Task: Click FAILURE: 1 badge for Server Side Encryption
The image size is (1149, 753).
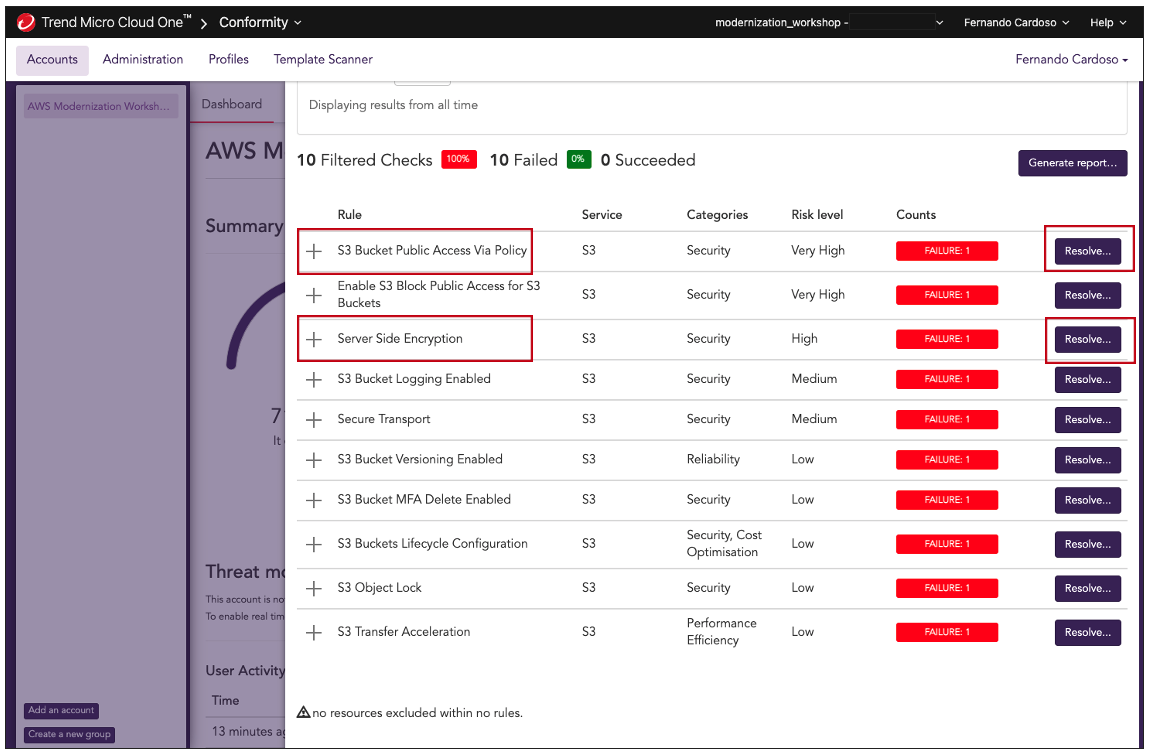Action: (947, 339)
